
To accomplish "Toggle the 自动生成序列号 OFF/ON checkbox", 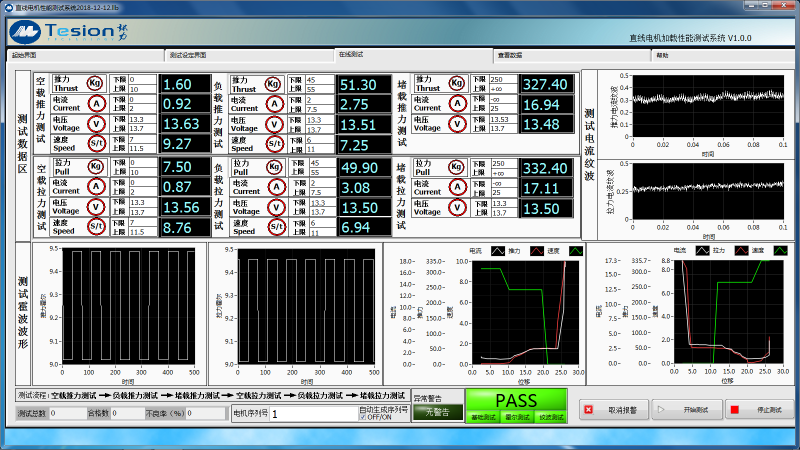I will click(x=362, y=417).
